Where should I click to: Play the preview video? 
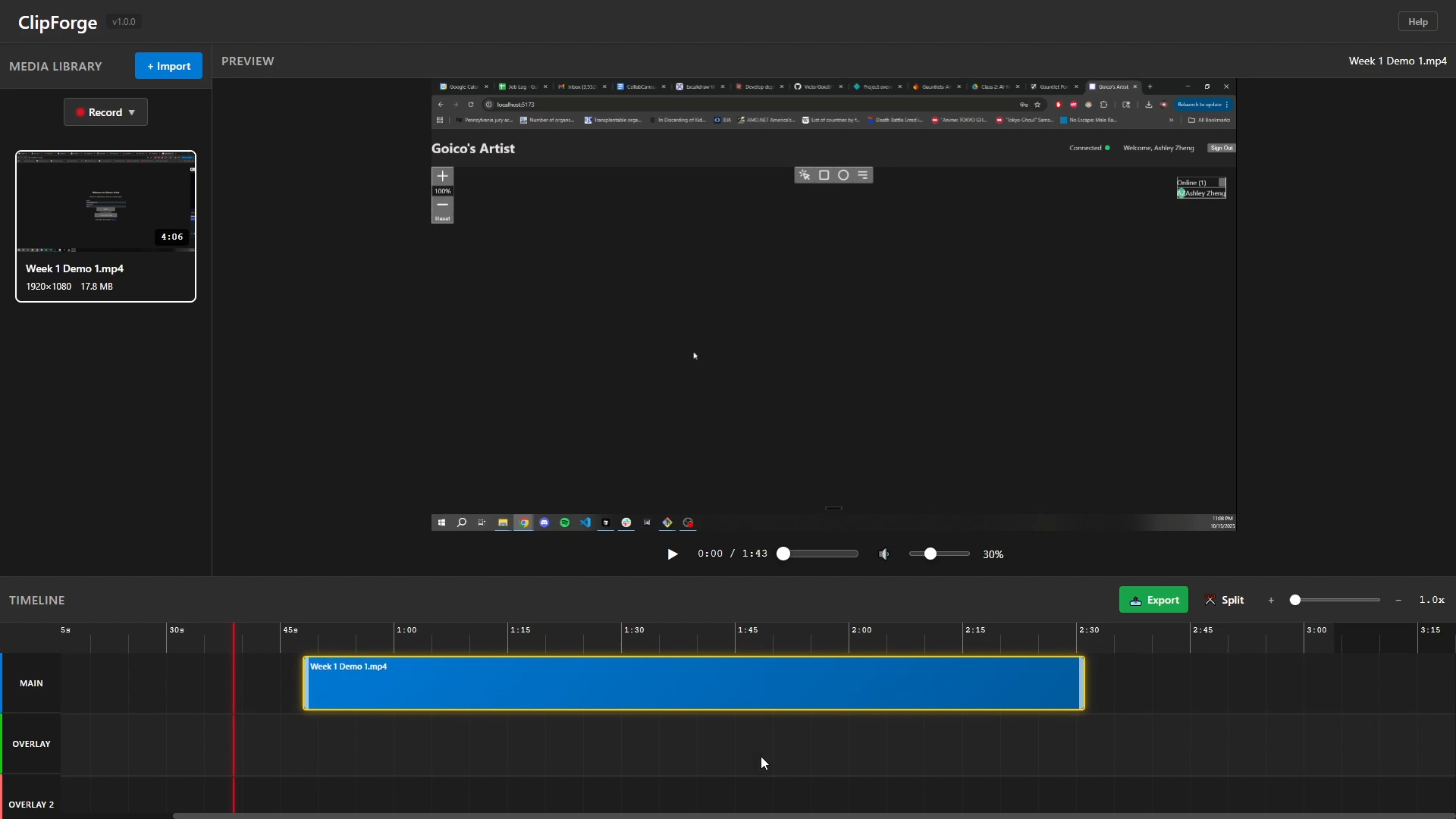tap(672, 554)
